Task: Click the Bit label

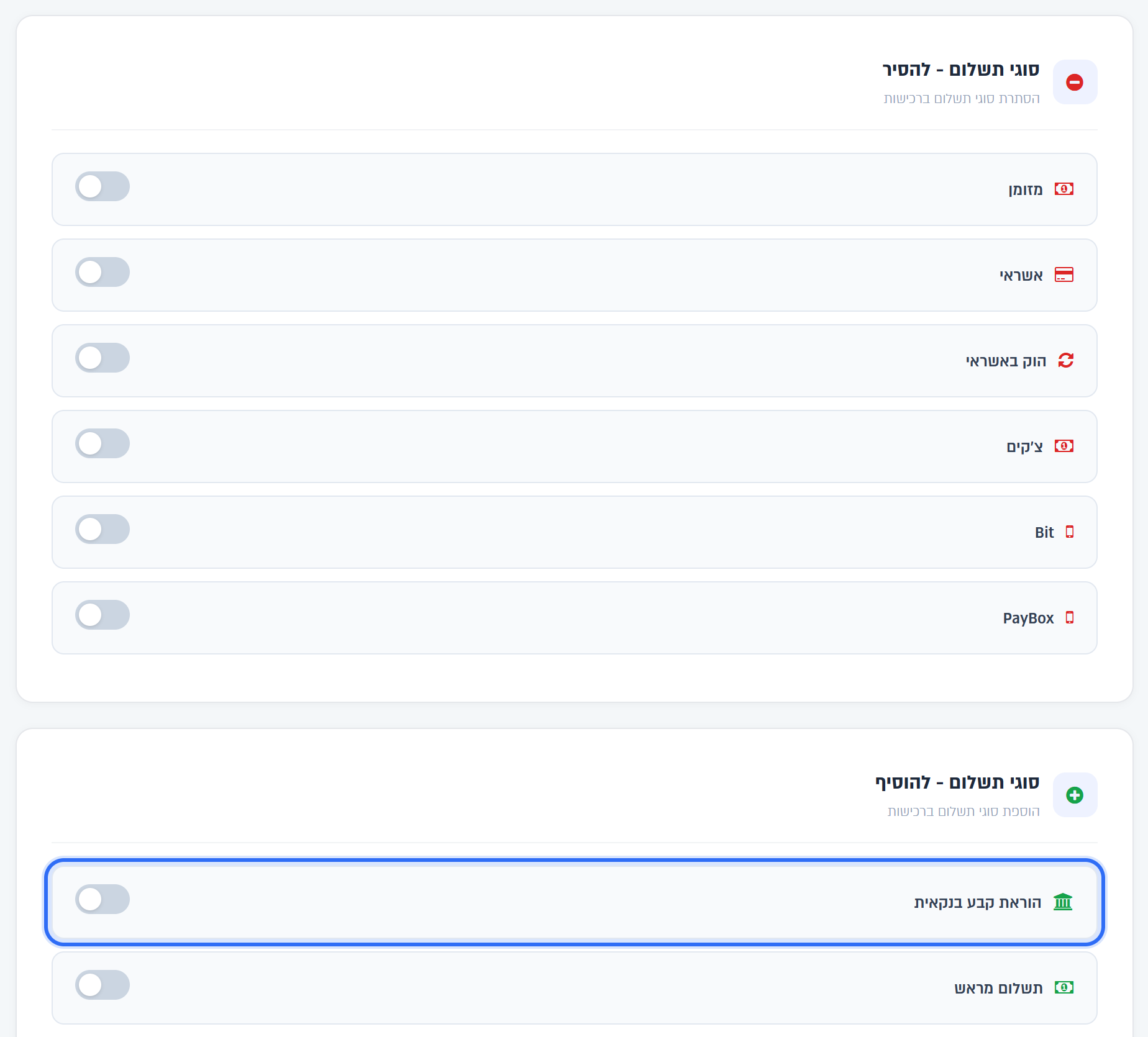Action: pos(1044,532)
